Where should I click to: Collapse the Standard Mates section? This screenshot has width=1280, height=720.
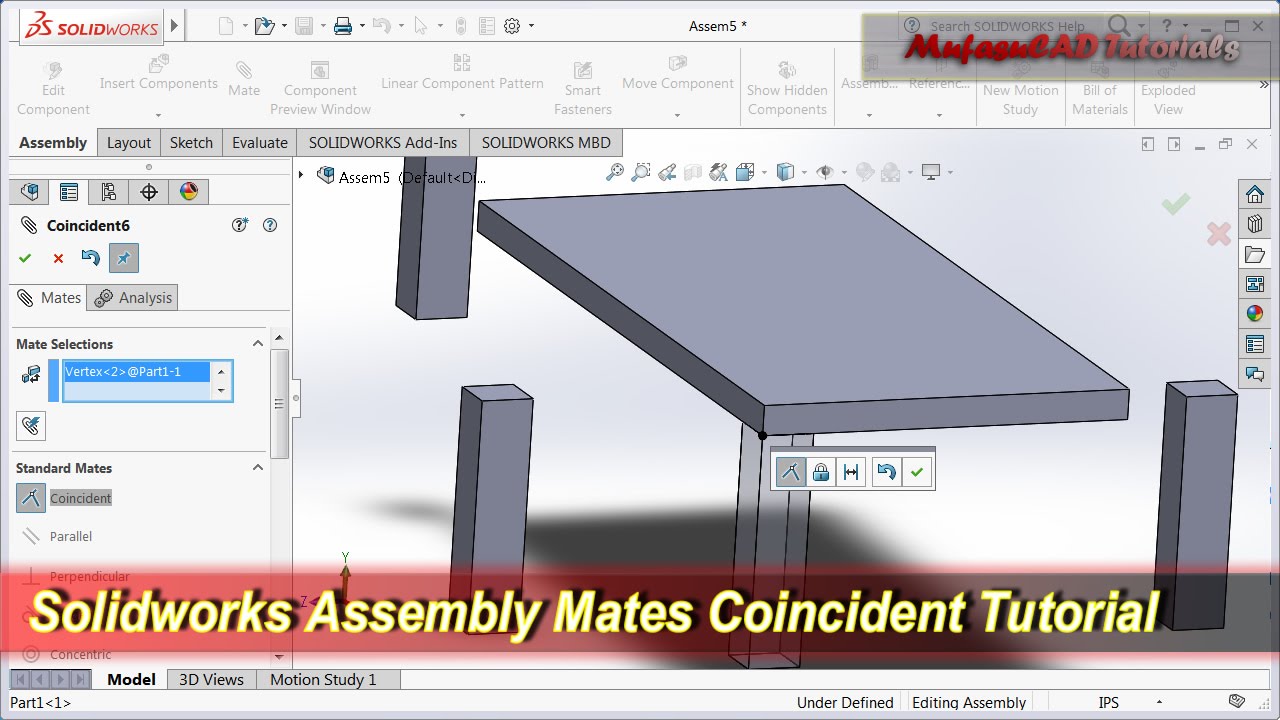(258, 467)
